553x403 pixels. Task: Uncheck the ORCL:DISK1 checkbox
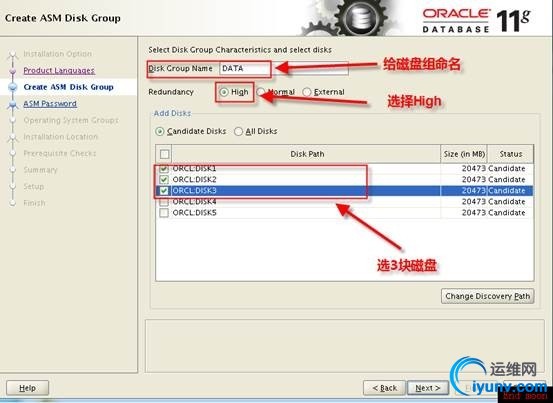(x=164, y=169)
